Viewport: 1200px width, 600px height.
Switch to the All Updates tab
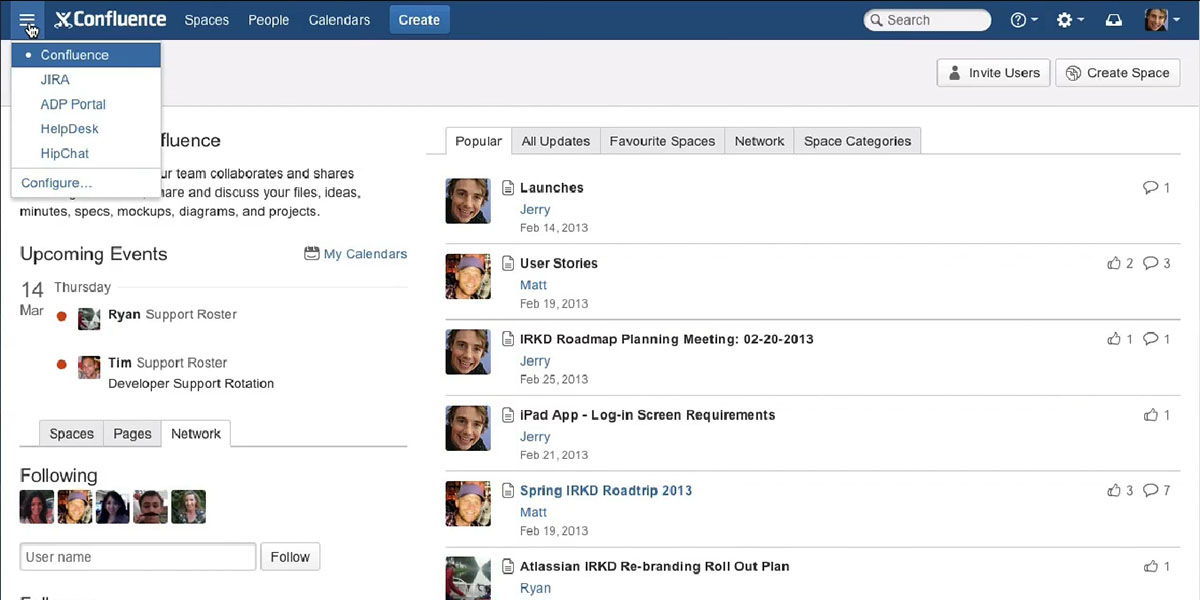pyautogui.click(x=555, y=141)
